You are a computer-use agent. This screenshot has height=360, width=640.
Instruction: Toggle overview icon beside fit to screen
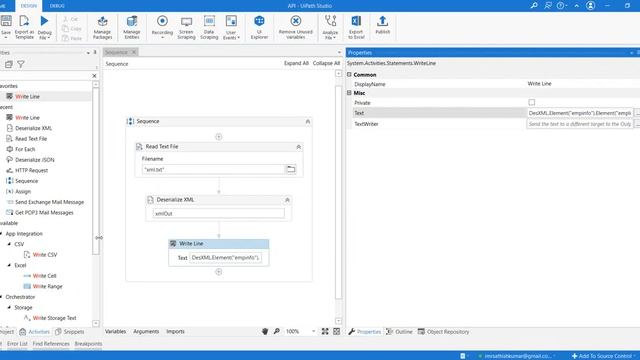(x=336, y=331)
